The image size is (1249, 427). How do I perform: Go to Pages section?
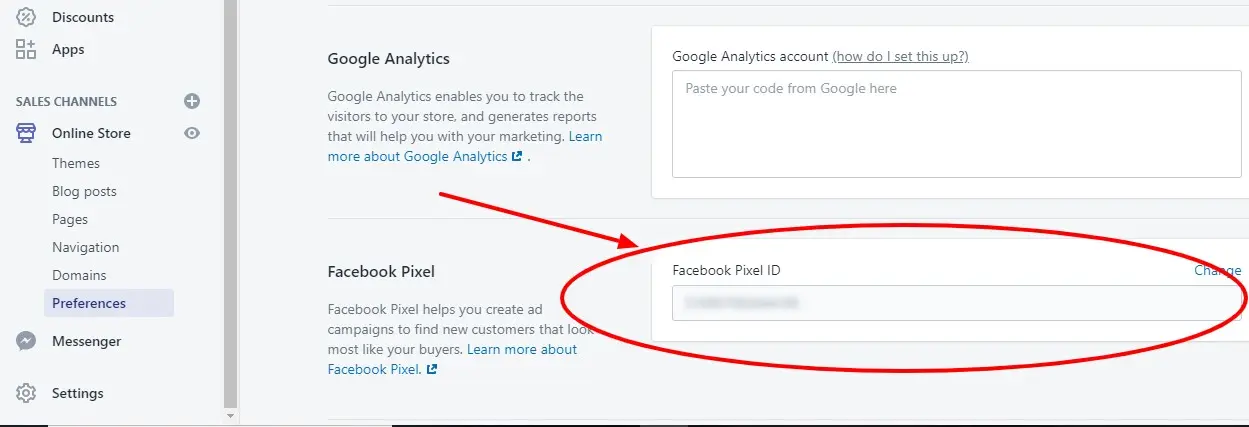click(70, 219)
